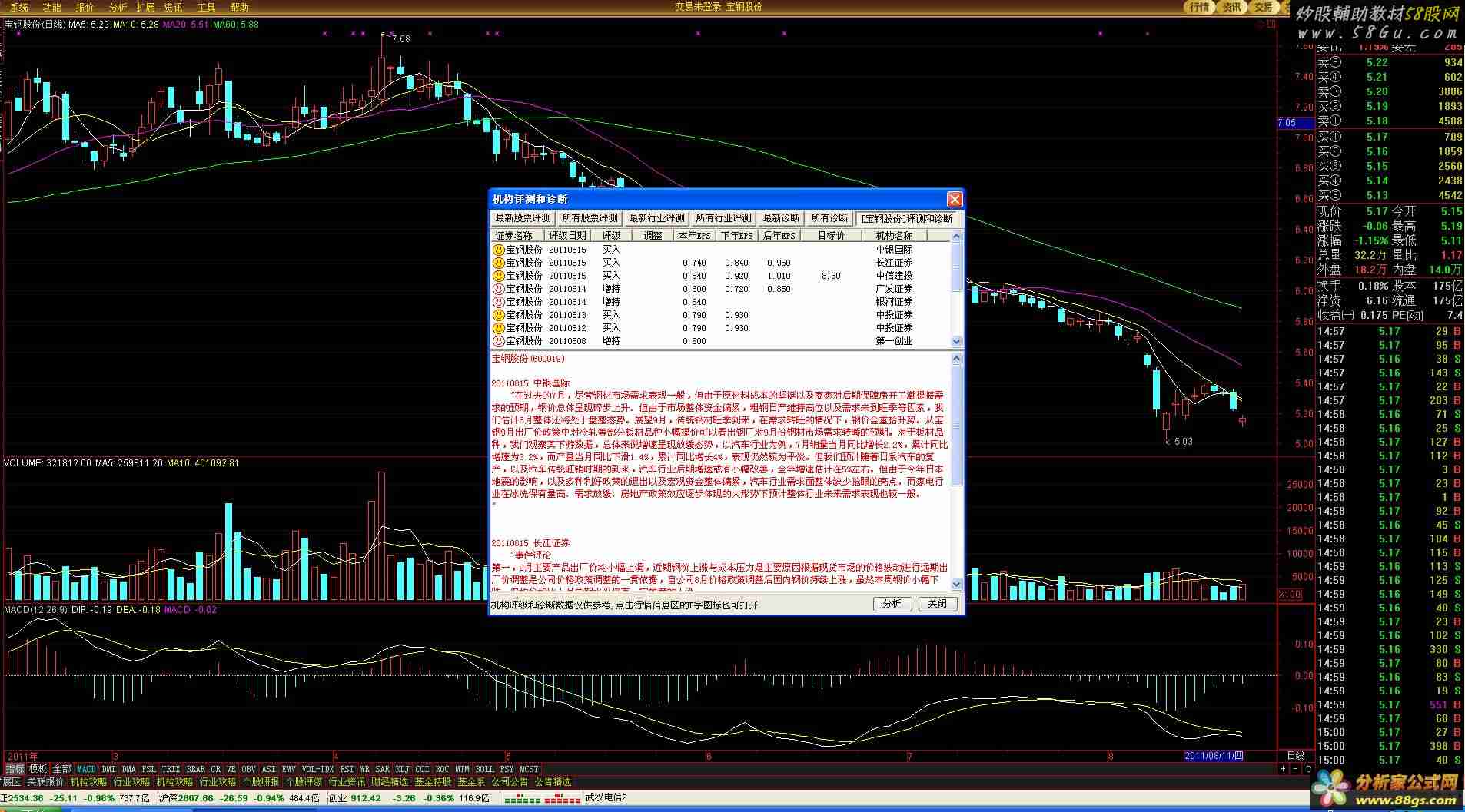
Task: Click the rating list scrollbar's down arrow
Action: pyautogui.click(x=957, y=342)
